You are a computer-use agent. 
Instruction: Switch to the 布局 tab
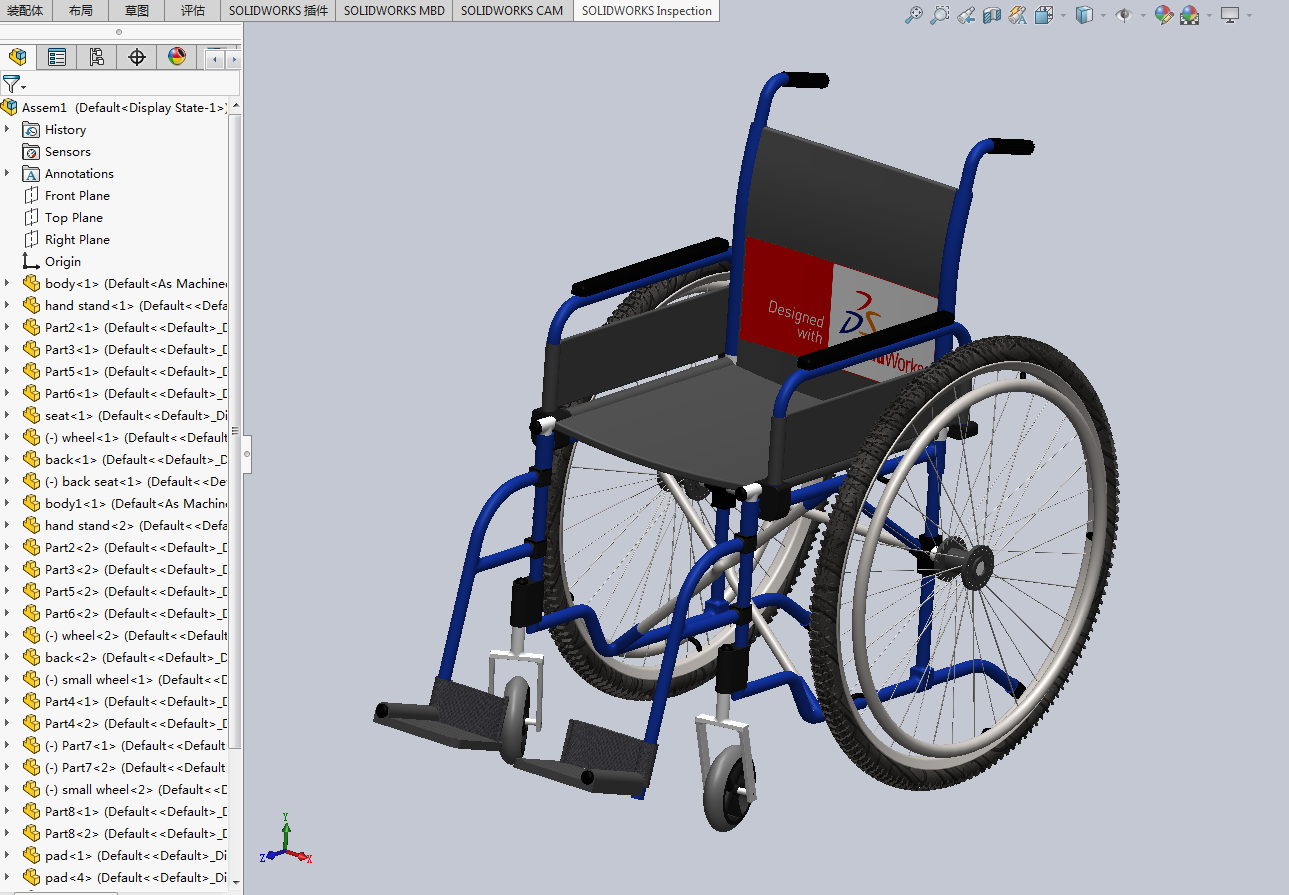coord(81,11)
